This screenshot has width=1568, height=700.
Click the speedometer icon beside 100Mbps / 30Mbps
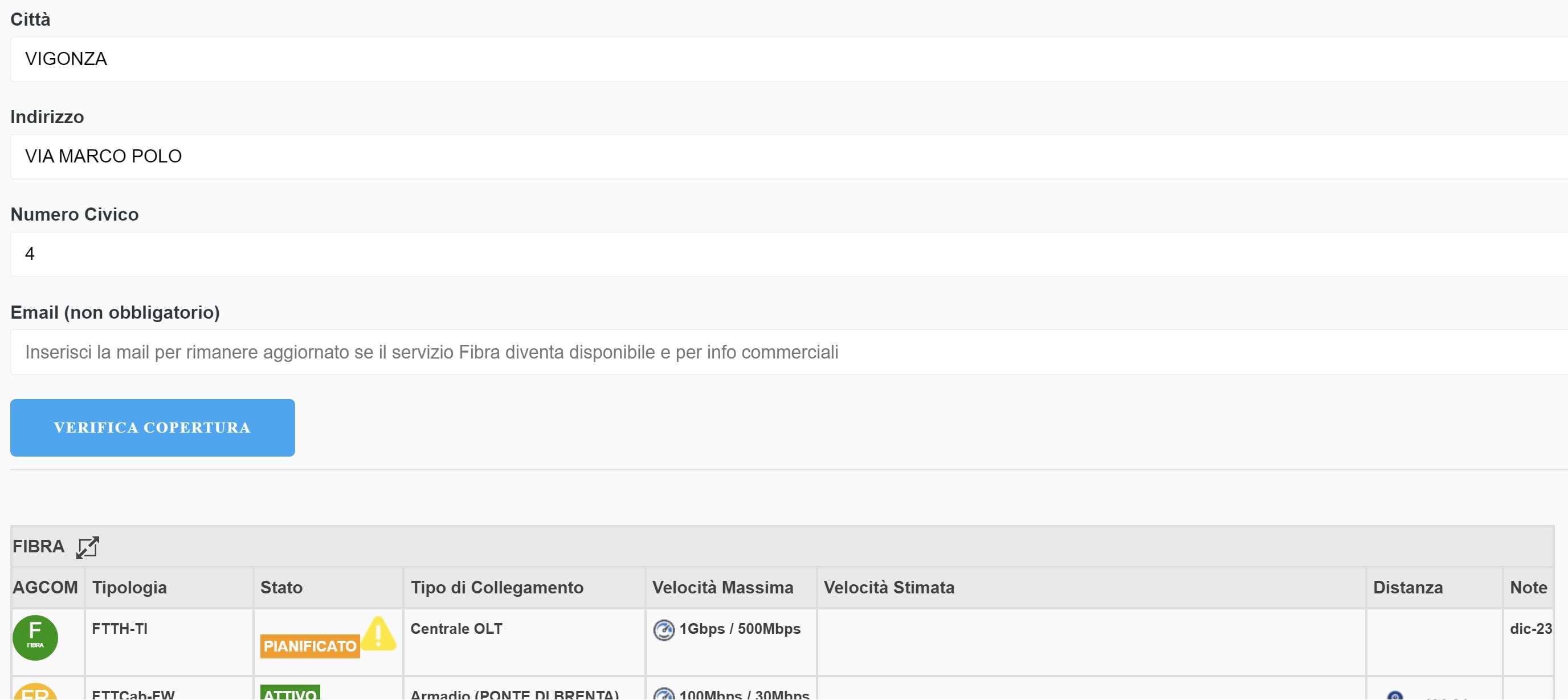click(663, 694)
